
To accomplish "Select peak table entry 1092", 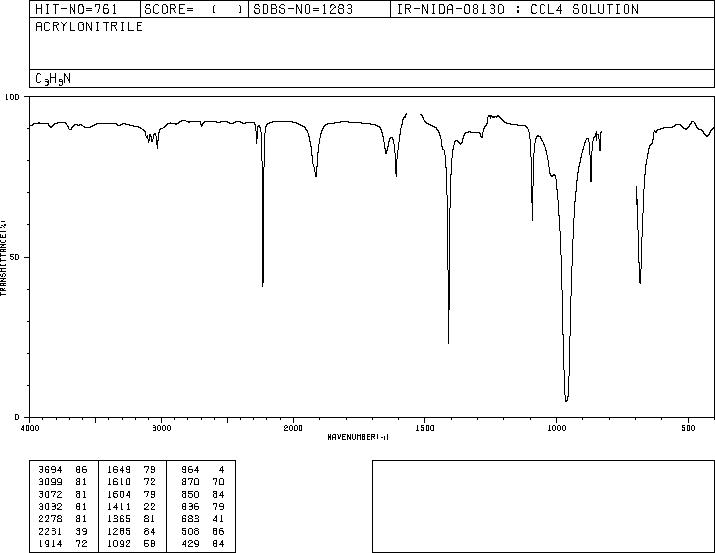I will [119, 543].
